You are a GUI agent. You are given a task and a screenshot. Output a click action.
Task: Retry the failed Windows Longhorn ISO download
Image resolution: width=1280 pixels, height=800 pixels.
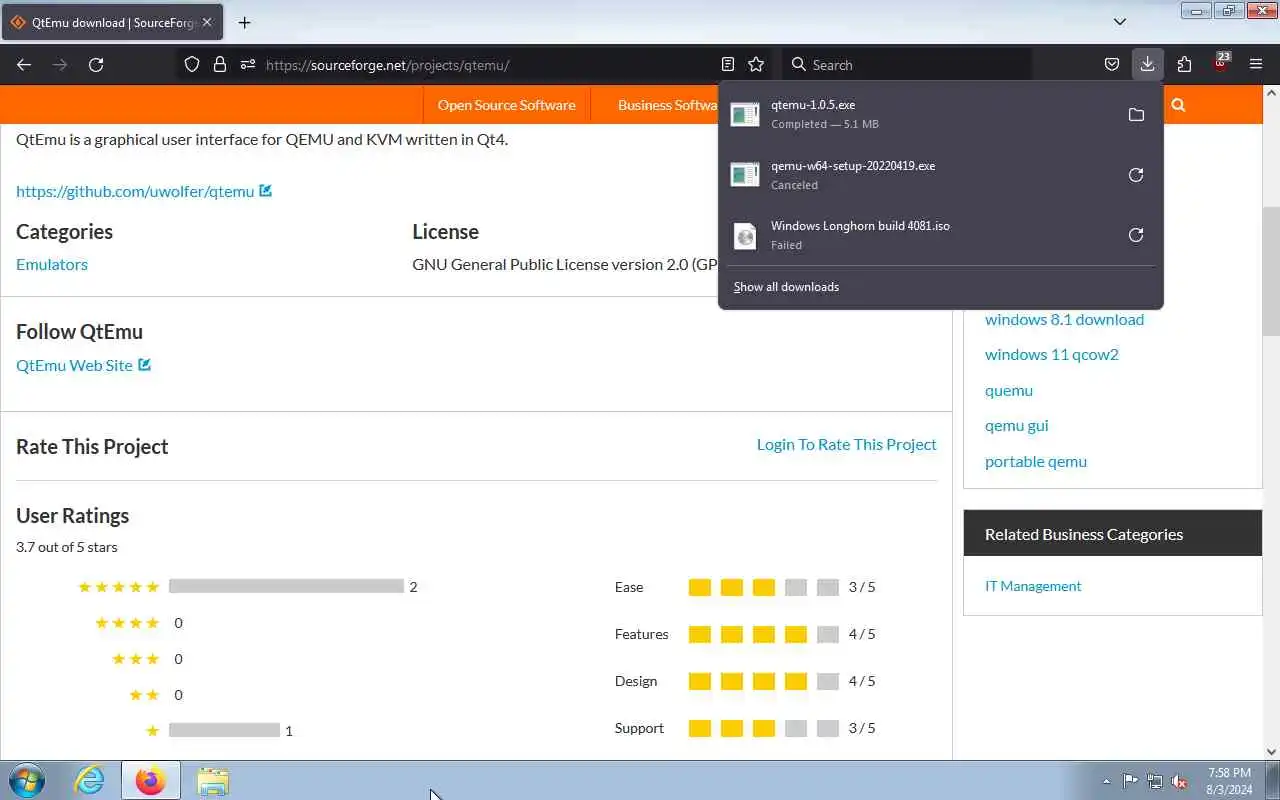click(x=1136, y=235)
